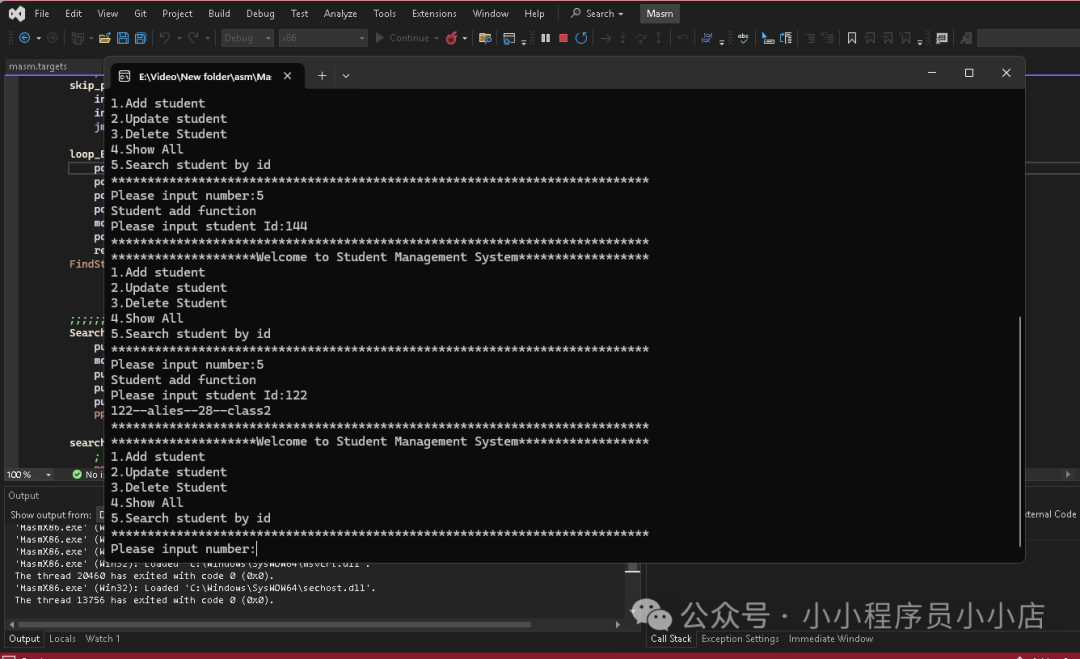
Task: Stop debugging with red square button
Action: [563, 38]
